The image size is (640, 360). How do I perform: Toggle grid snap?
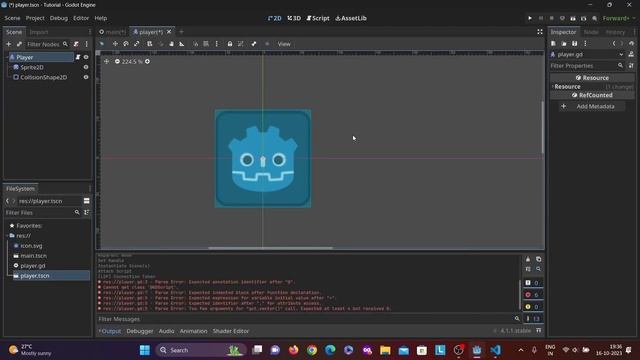[x=206, y=44]
